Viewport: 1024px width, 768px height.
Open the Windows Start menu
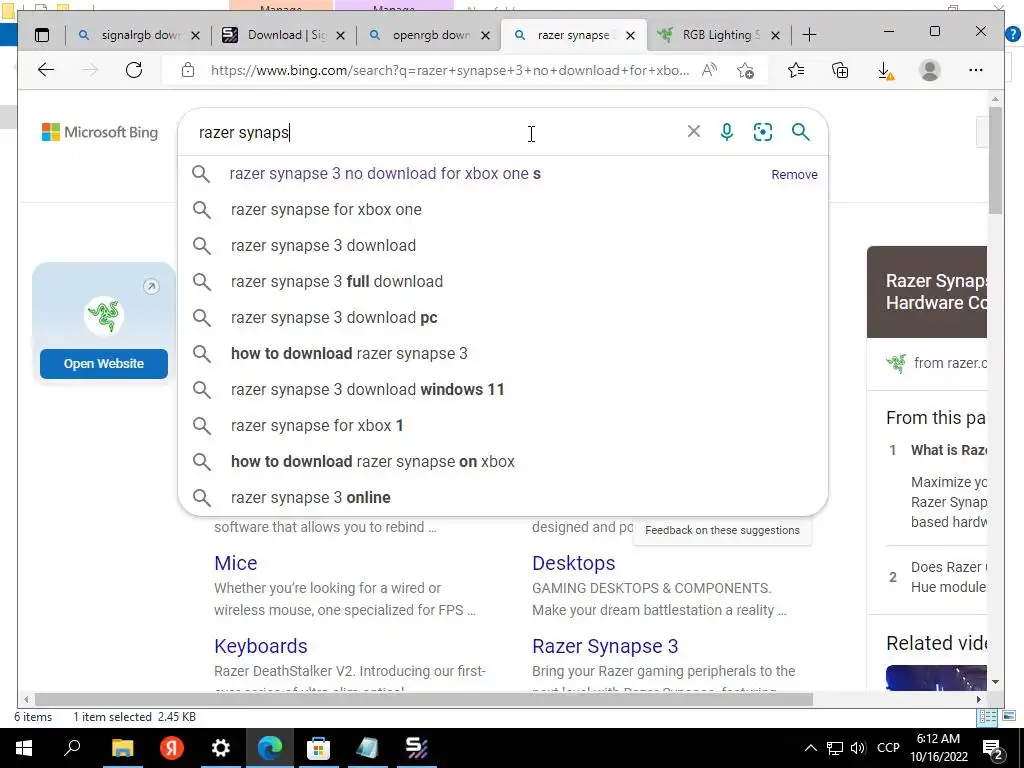tap(24, 748)
